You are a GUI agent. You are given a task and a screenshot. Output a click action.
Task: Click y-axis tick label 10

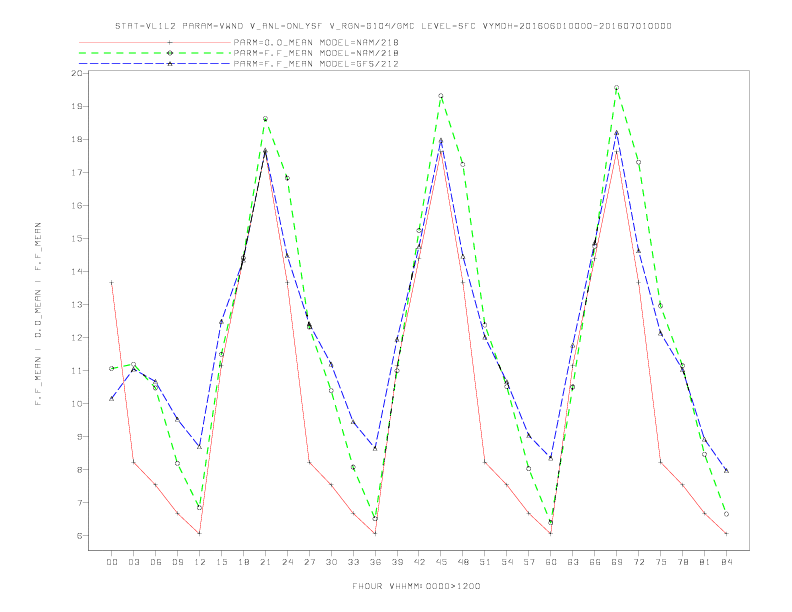77,403
